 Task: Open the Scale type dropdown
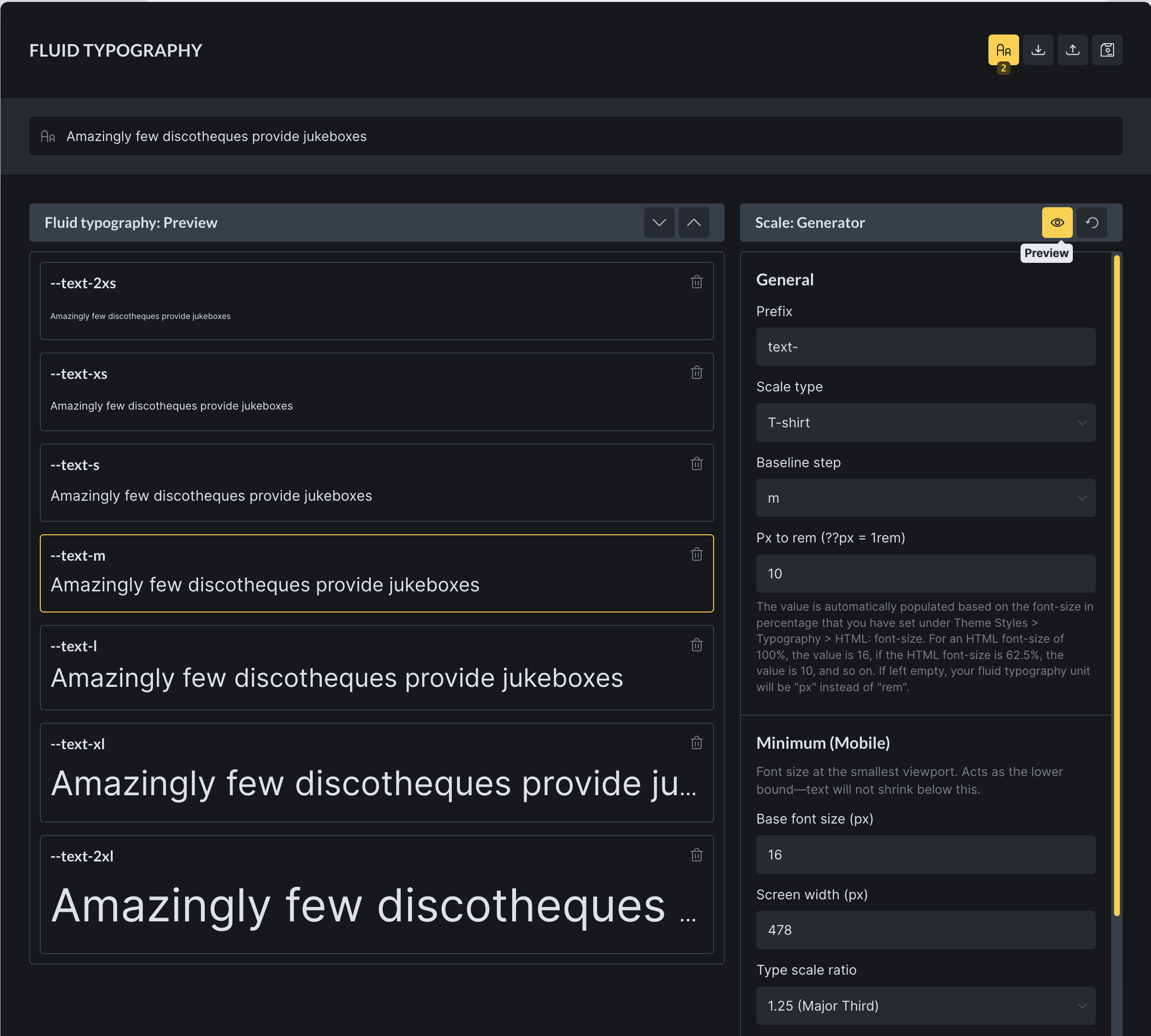(925, 423)
